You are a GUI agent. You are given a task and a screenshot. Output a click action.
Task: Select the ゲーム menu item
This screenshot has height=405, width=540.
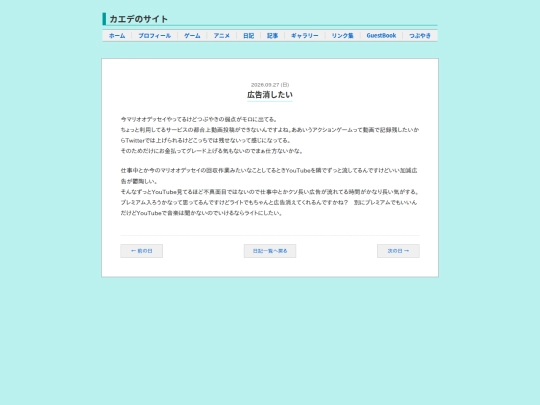(192, 35)
